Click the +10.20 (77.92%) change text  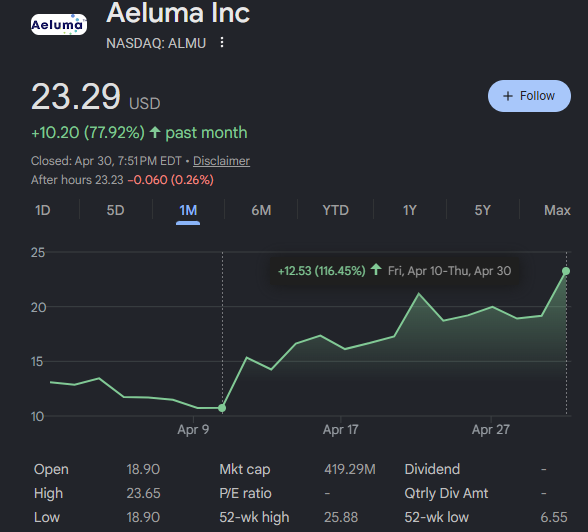[x=88, y=133]
